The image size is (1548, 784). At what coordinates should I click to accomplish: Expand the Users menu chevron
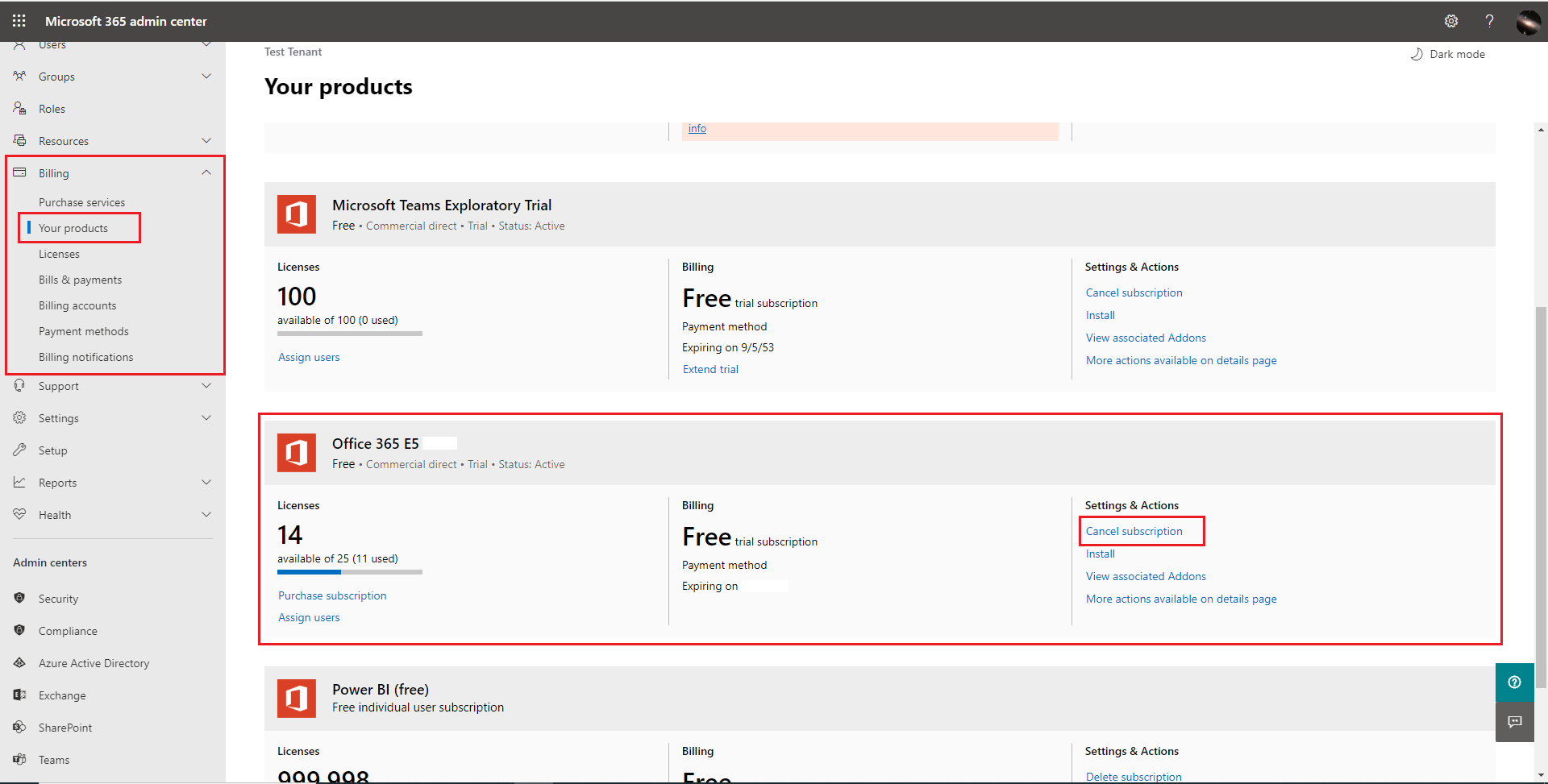pyautogui.click(x=206, y=44)
